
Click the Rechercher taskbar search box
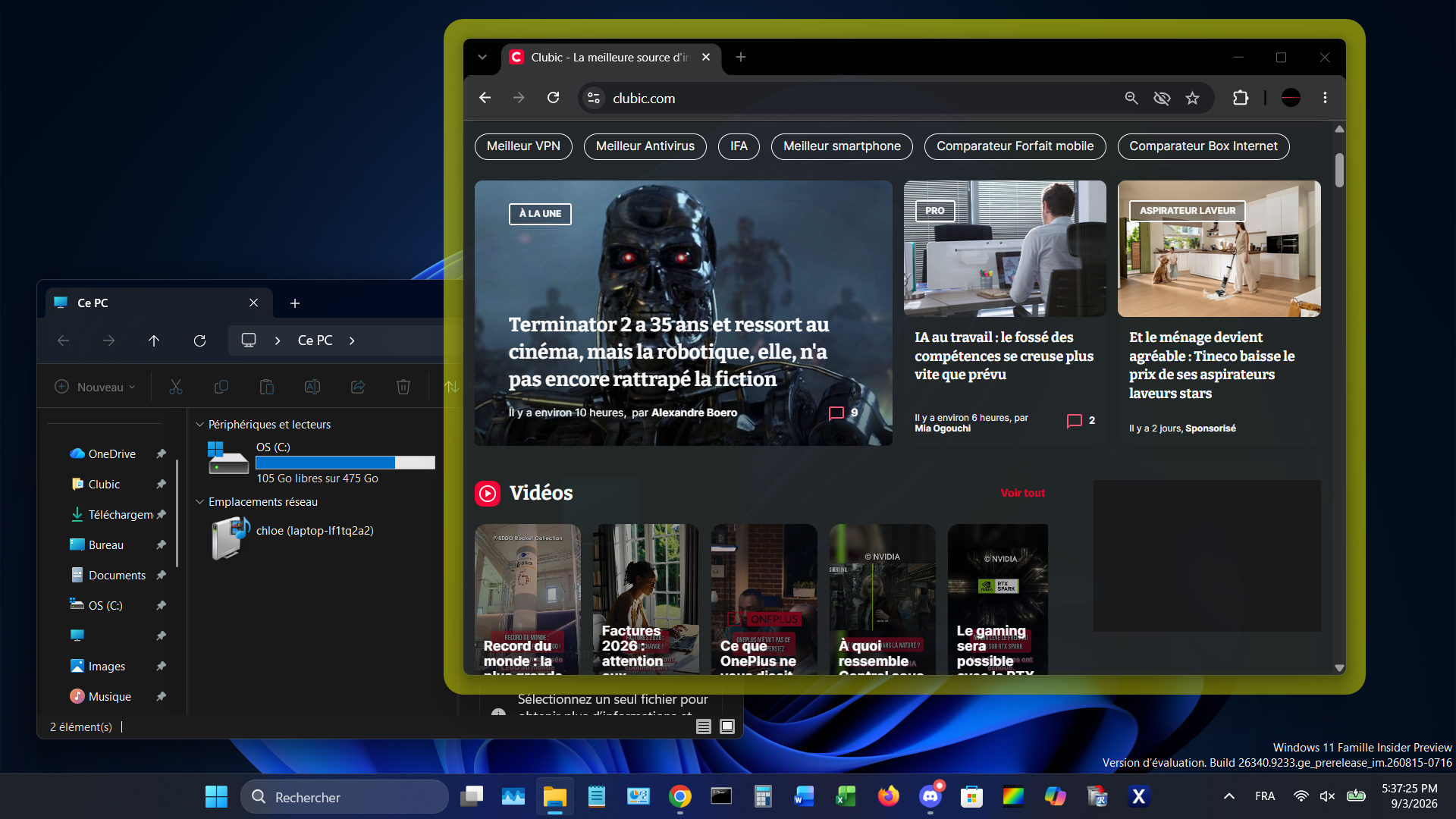tap(345, 797)
